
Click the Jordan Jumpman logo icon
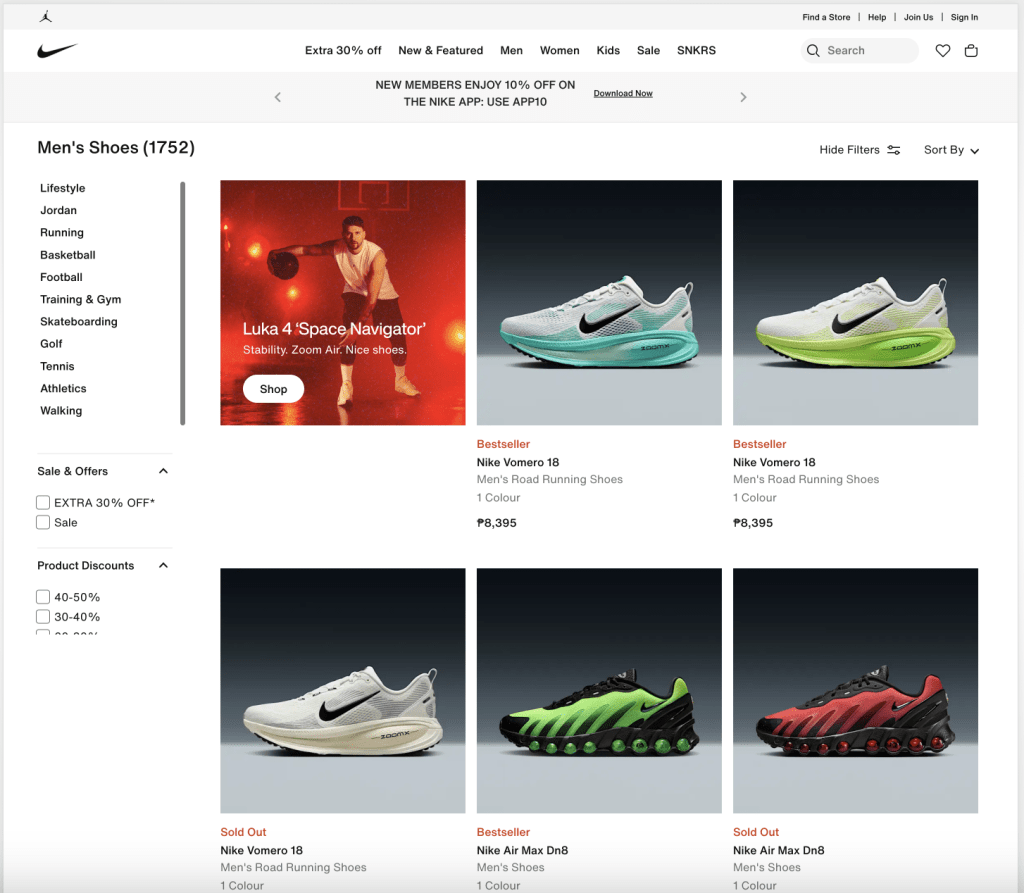click(46, 16)
